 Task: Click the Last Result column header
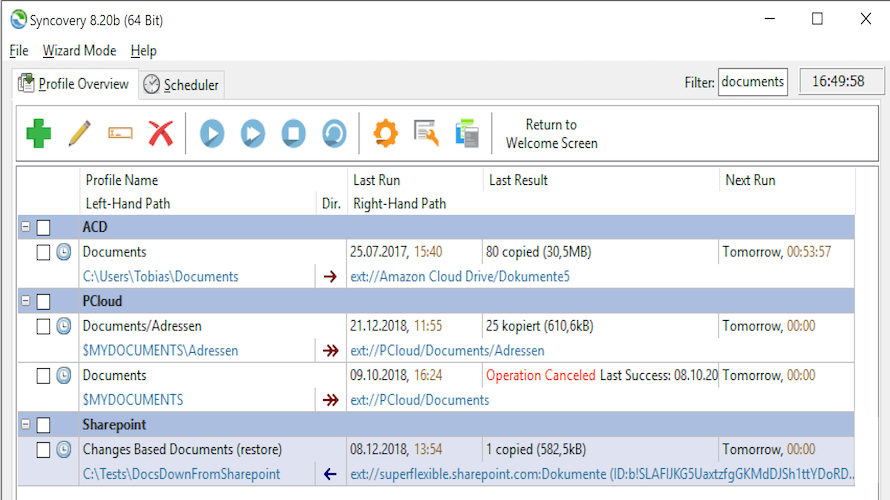coord(518,180)
